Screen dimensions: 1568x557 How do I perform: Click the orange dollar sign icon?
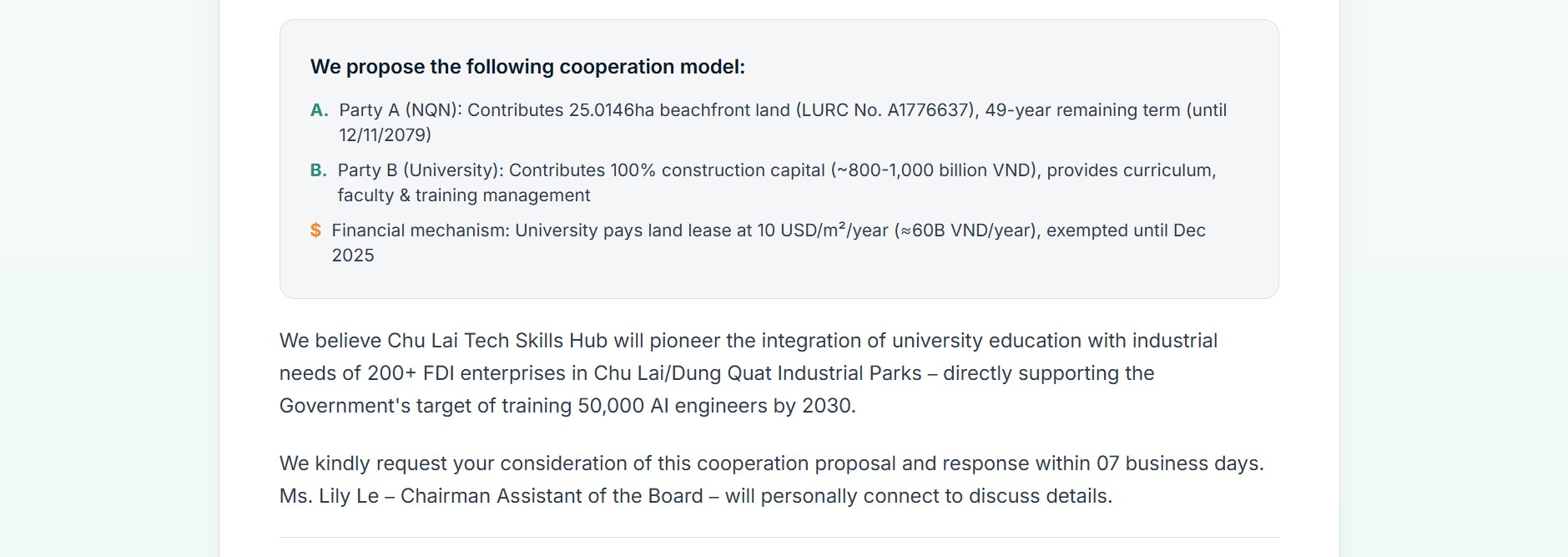tap(315, 230)
